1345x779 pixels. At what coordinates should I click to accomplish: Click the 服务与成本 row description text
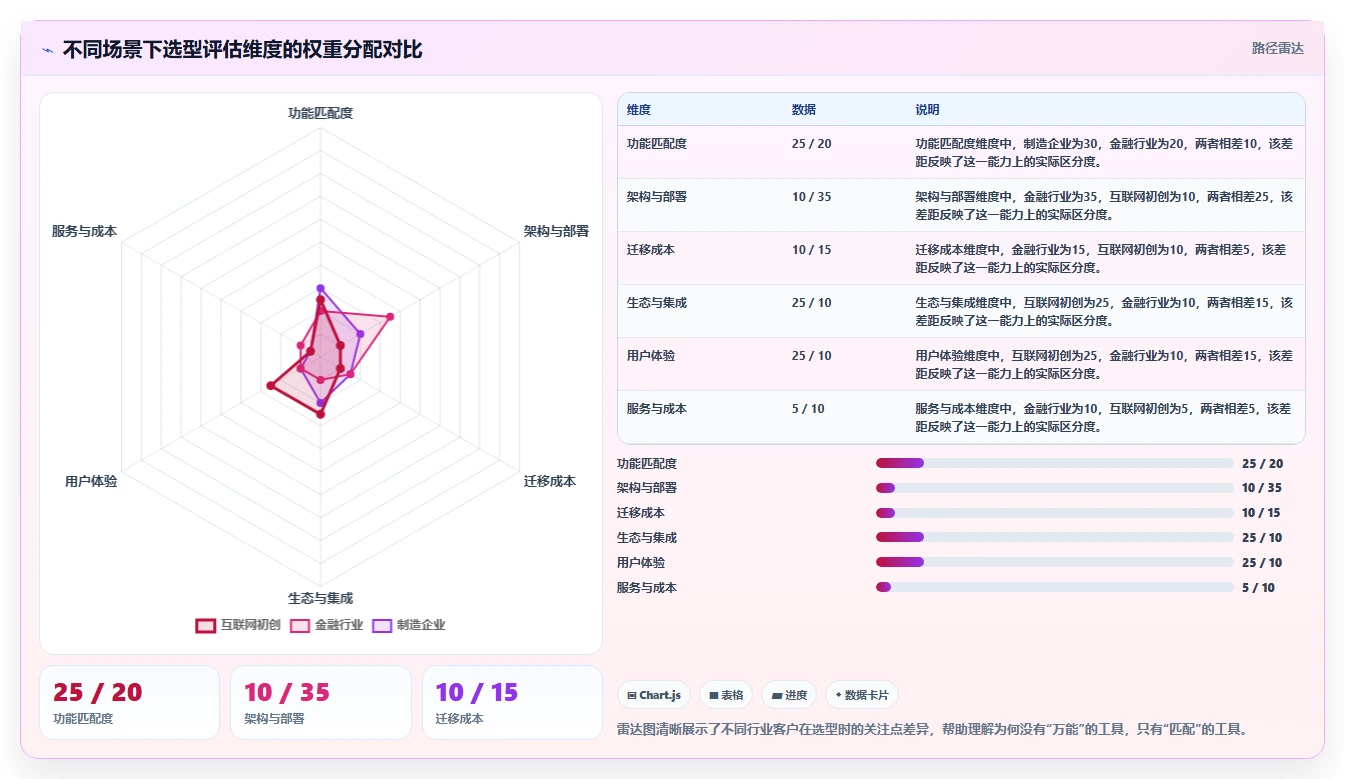pos(1104,417)
